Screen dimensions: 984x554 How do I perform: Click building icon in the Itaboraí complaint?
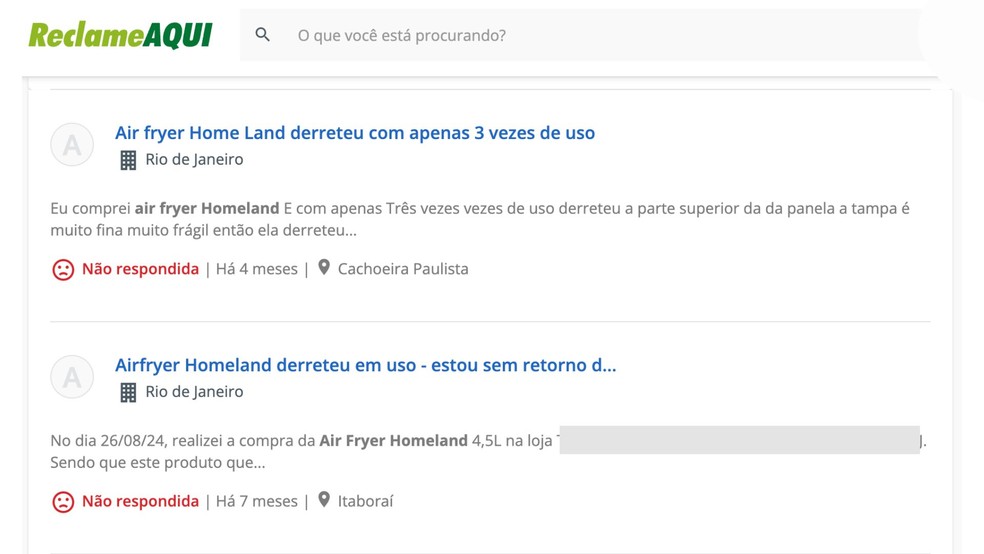128,392
